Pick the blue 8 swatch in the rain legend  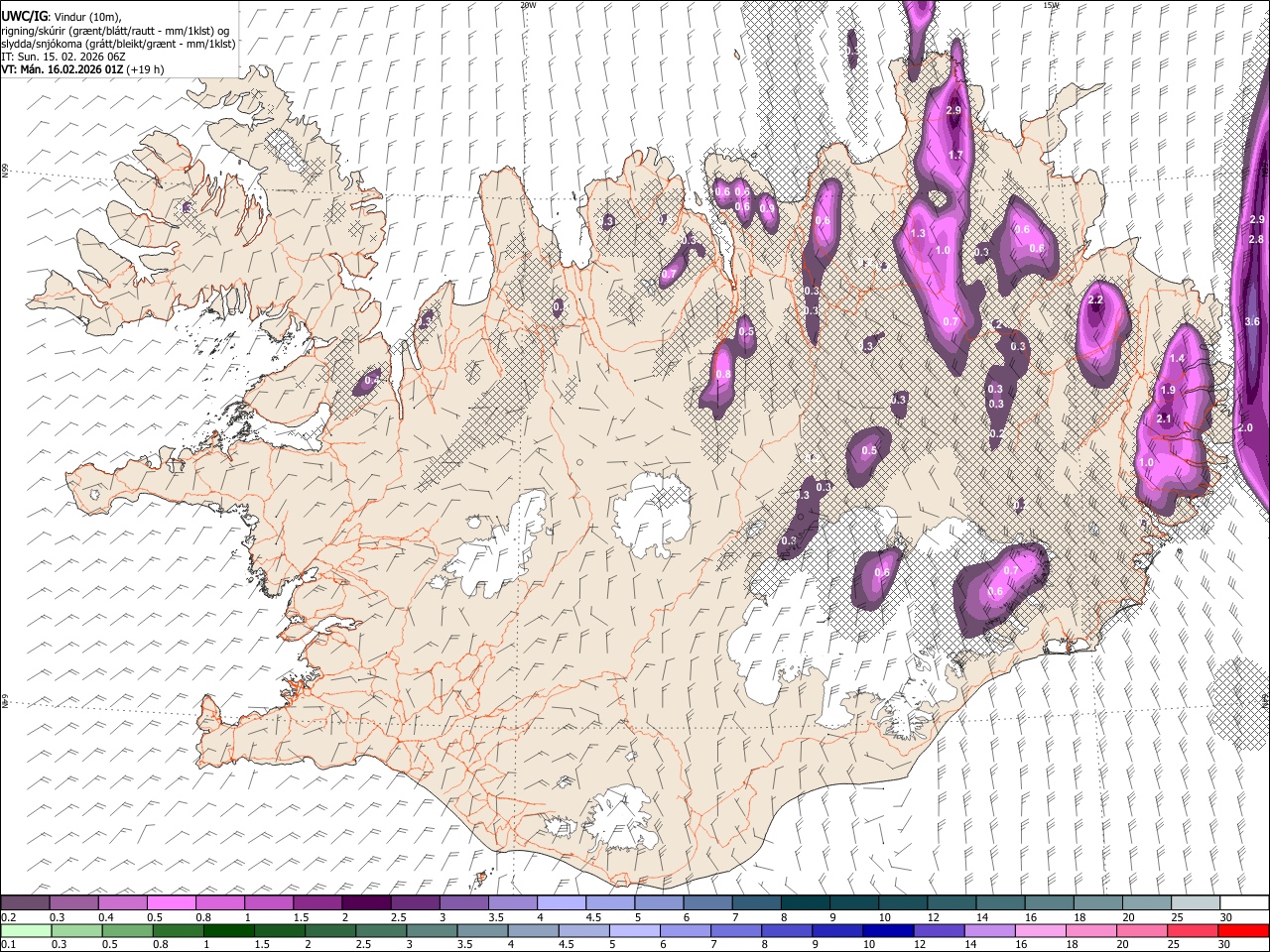786,930
